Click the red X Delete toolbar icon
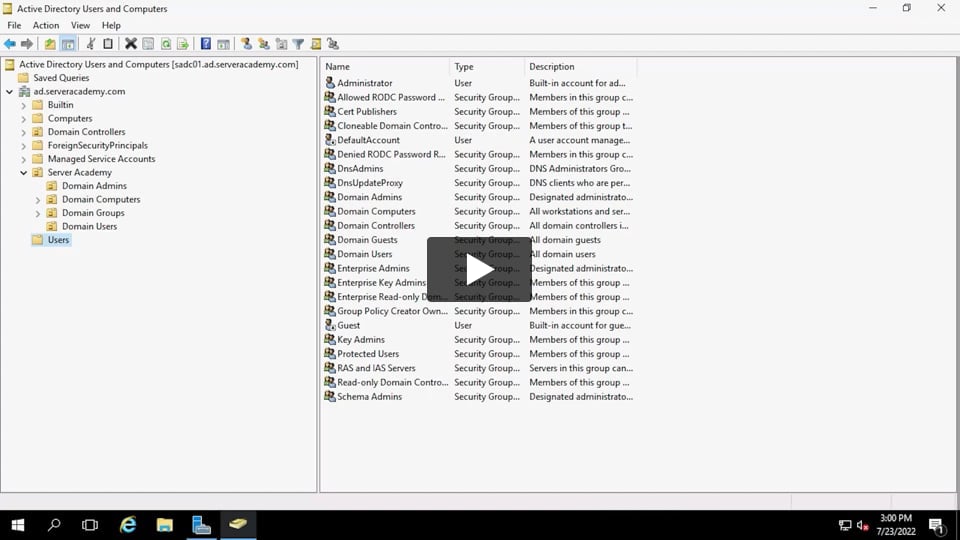Viewport: 960px width, 540px height. 130,44
